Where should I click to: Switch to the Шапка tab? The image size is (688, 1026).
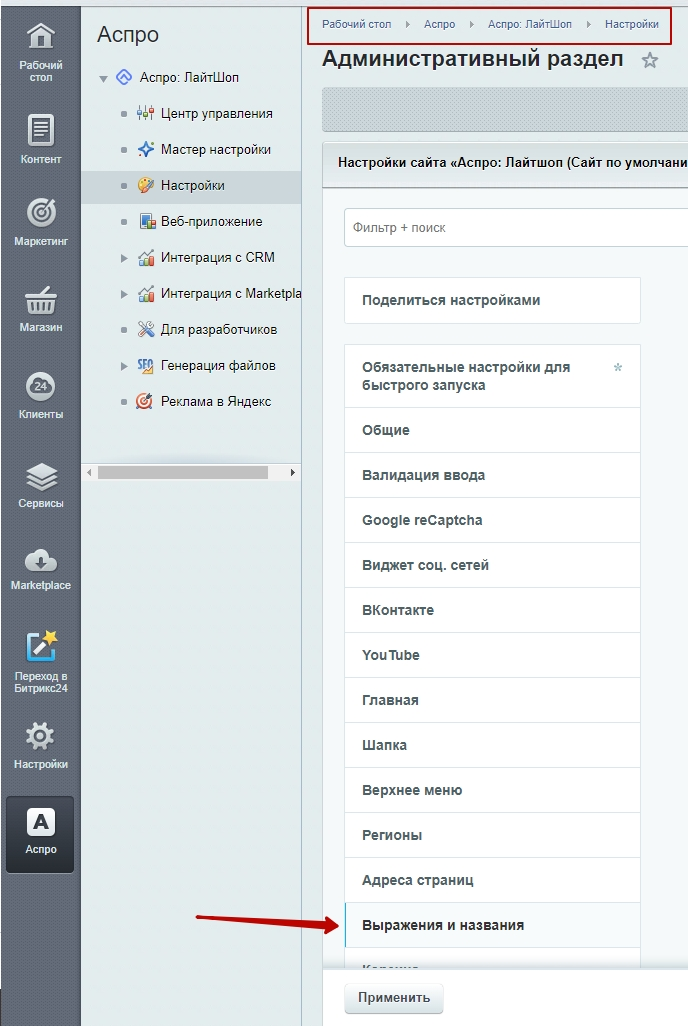492,745
